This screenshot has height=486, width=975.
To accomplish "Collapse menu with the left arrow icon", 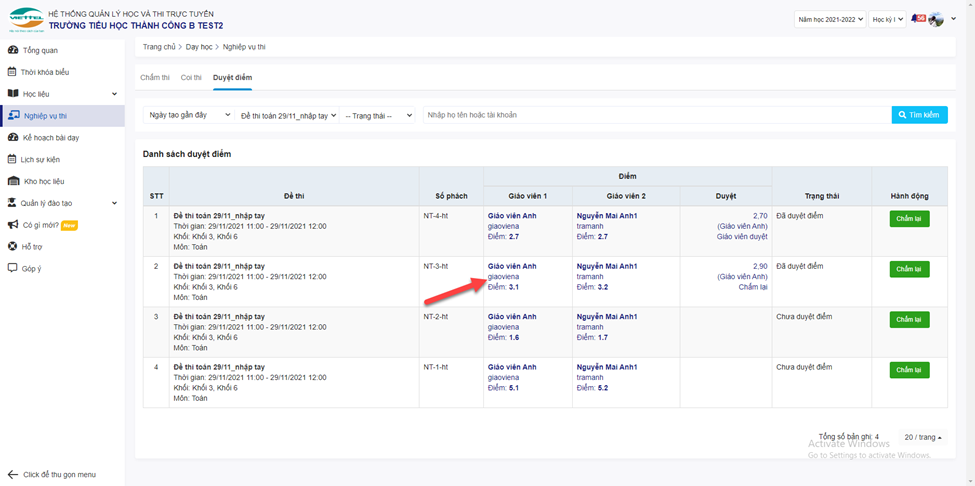I will [x=12, y=474].
